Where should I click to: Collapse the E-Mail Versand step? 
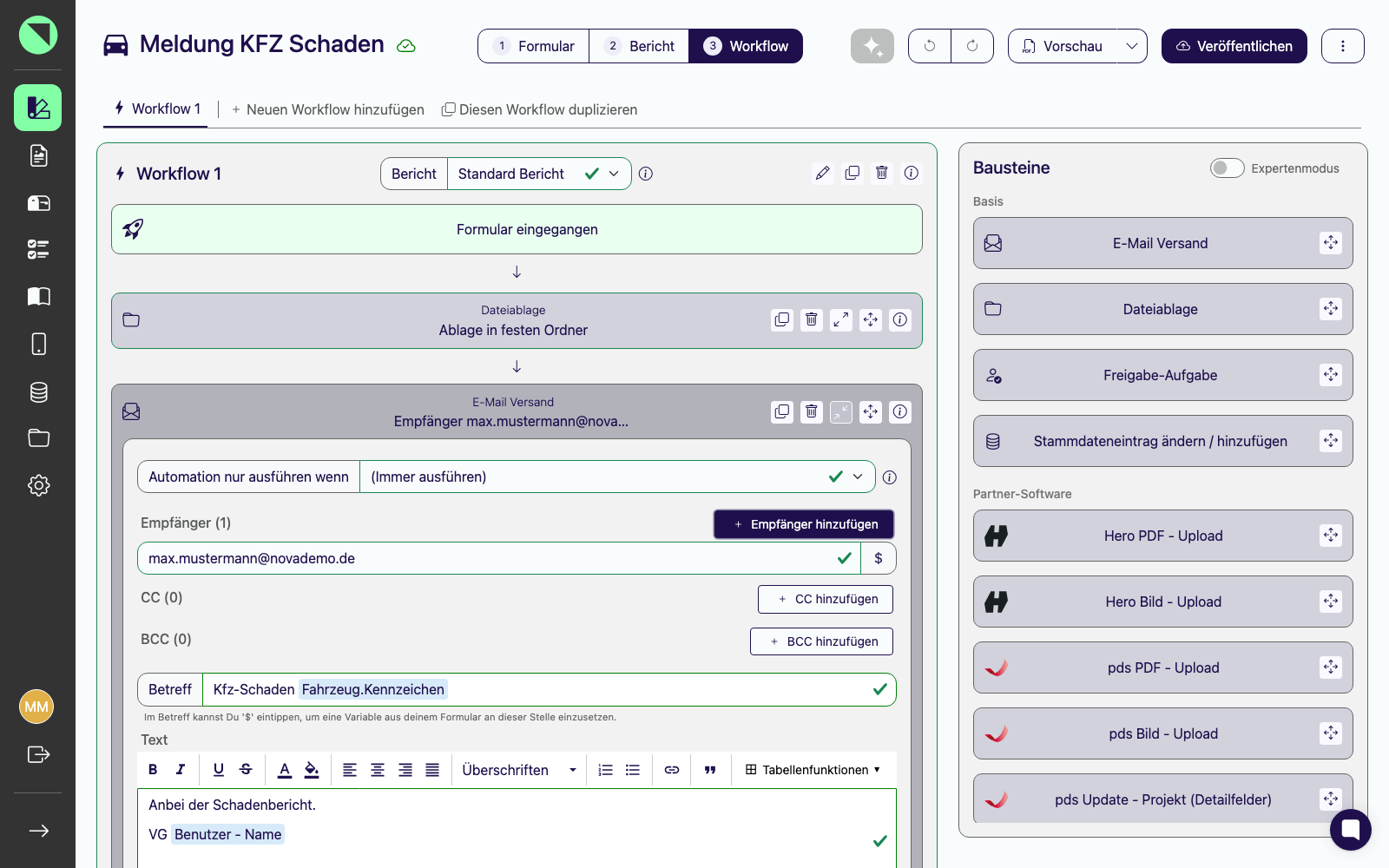coord(841,411)
